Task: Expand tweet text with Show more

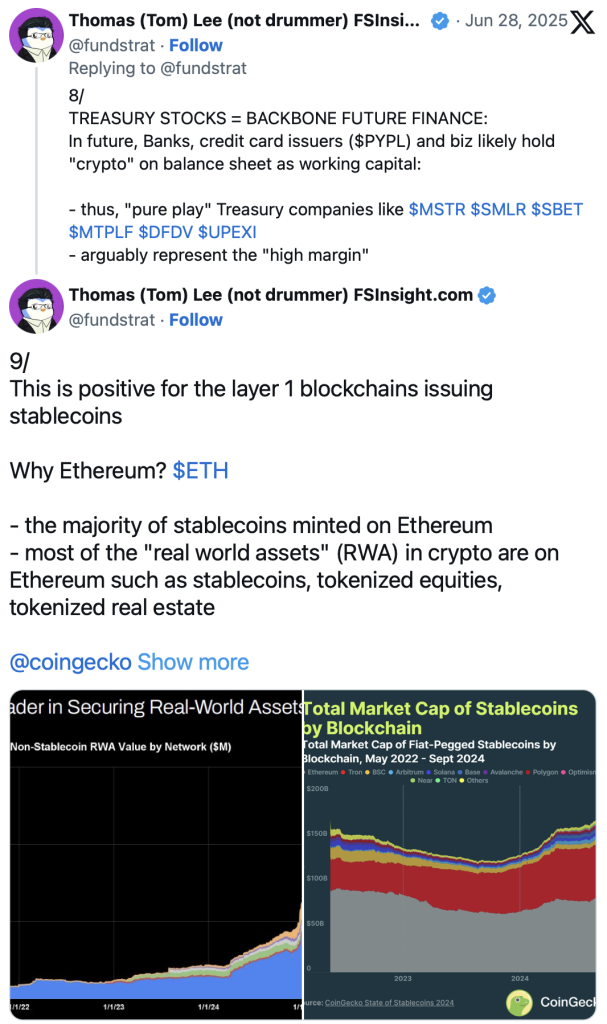Action: [193, 662]
